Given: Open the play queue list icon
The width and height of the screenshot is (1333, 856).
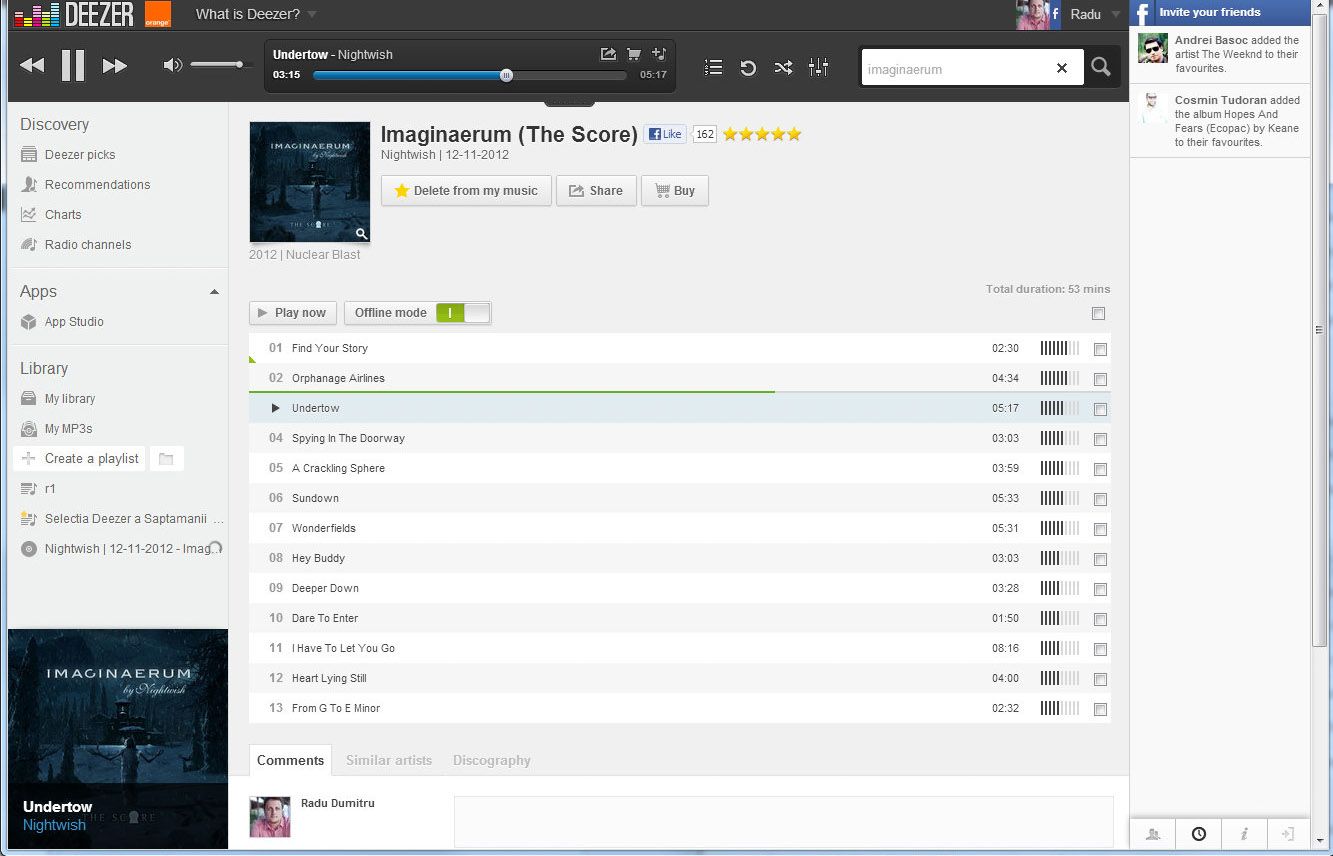Looking at the screenshot, I should pos(713,67).
